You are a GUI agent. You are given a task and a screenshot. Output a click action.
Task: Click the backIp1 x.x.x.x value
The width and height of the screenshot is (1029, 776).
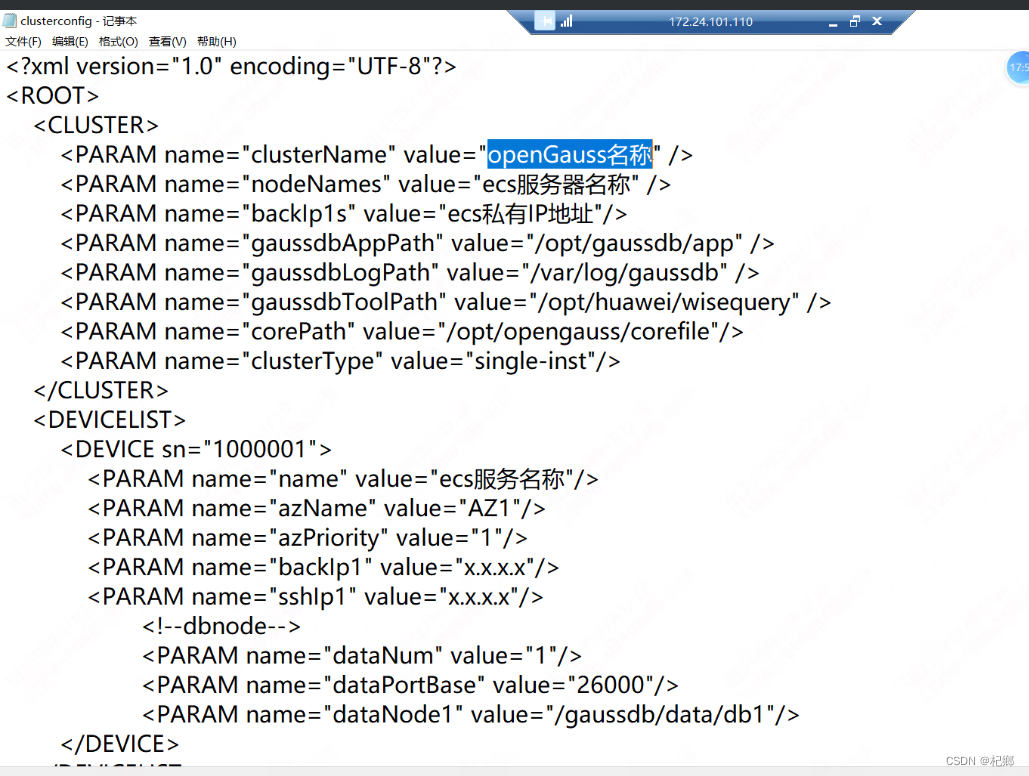click(495, 568)
